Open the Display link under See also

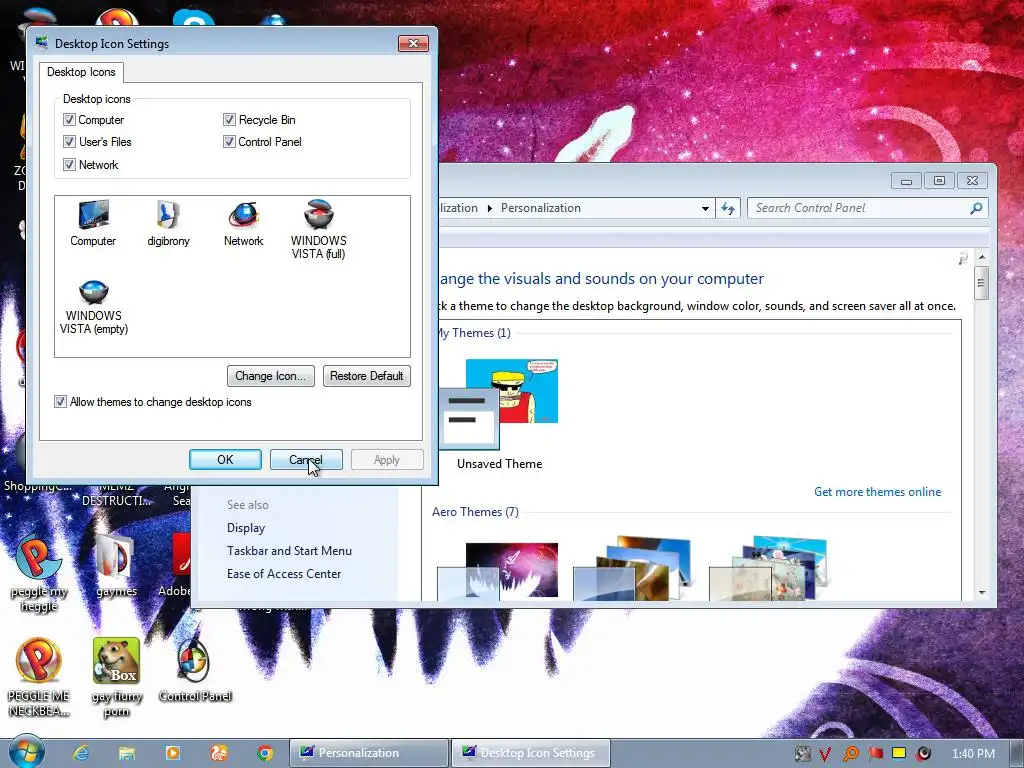(246, 528)
